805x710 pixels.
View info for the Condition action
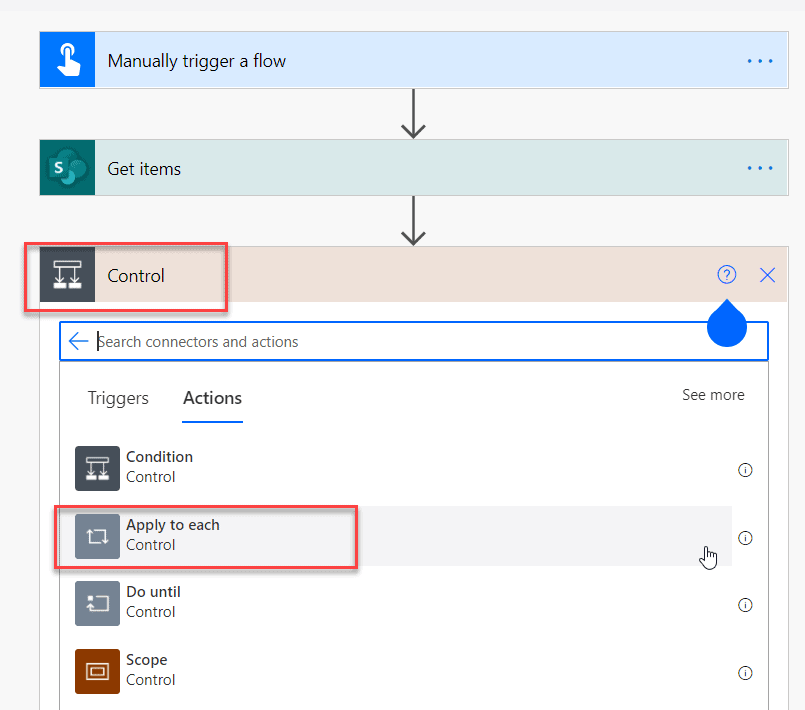pyautogui.click(x=745, y=469)
